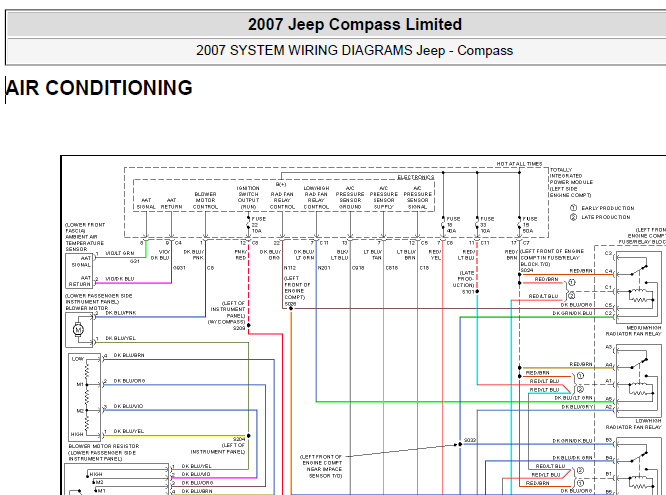This screenshot has width=666, height=495.
Task: Click the 'FUSE 16 40A' symbol
Action: coord(450,225)
